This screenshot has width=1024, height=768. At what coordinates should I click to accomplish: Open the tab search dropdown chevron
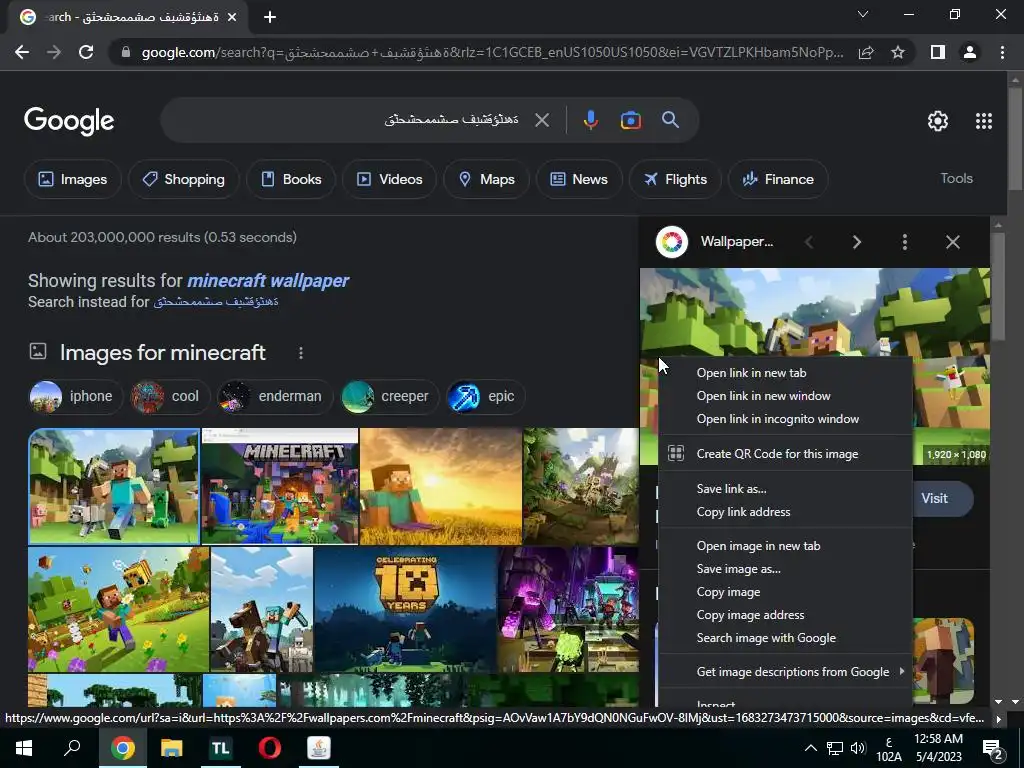tap(863, 14)
